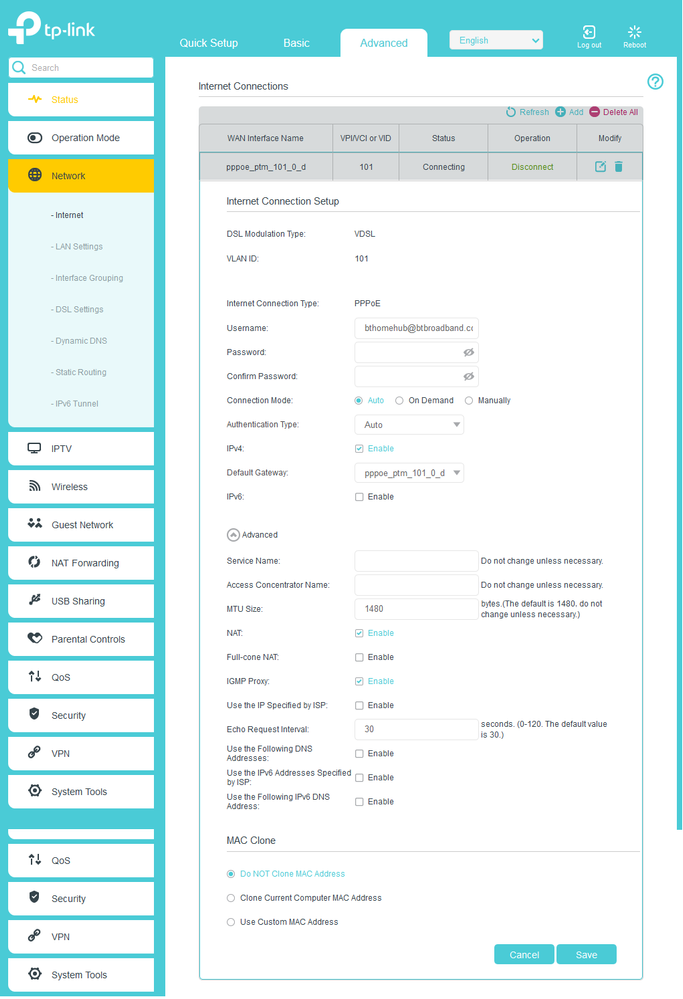This screenshot has height=999, width=683.
Task: Click the MTU Size input field
Action: coord(416,609)
